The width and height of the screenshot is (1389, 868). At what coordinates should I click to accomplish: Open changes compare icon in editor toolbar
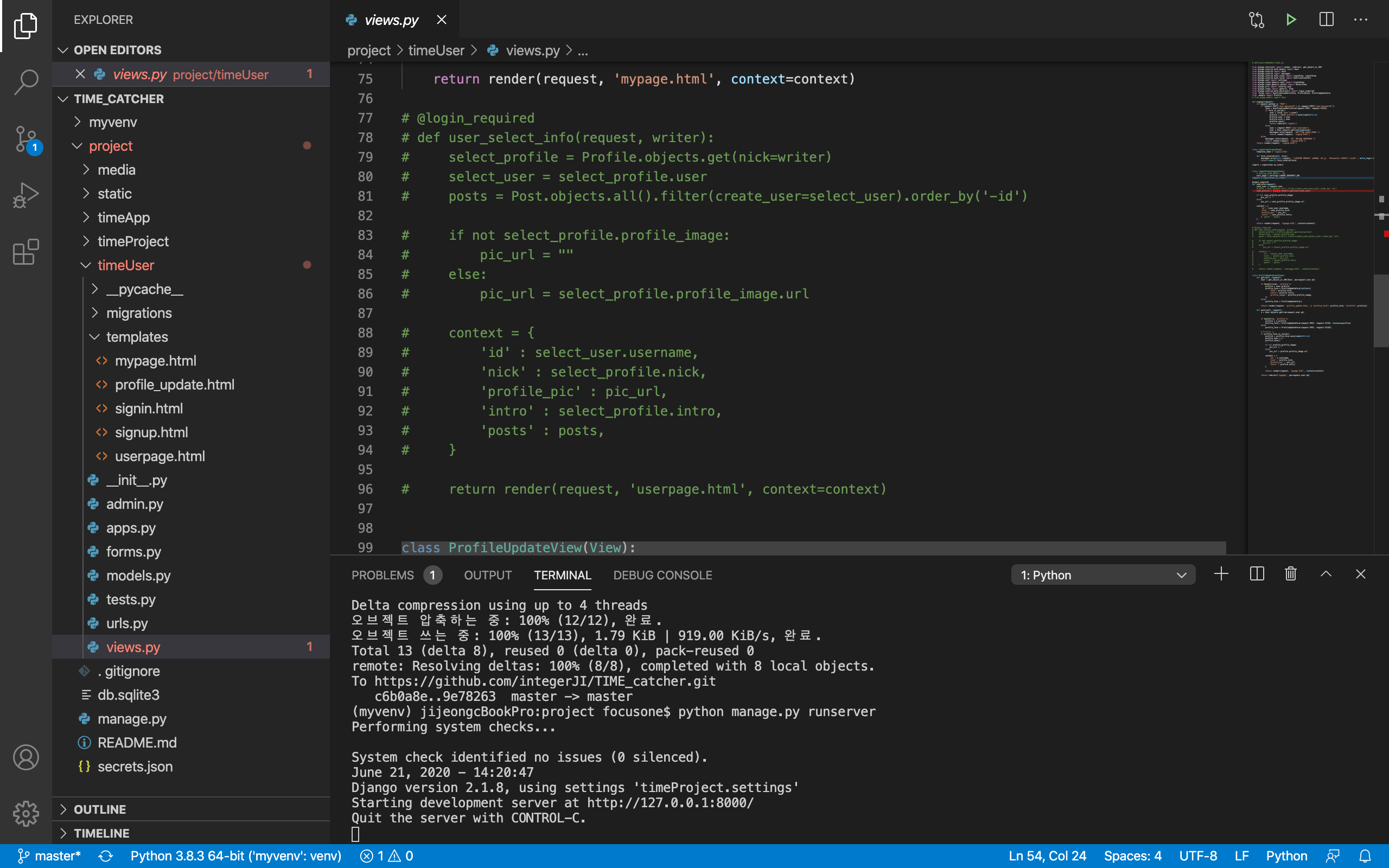click(x=1257, y=20)
